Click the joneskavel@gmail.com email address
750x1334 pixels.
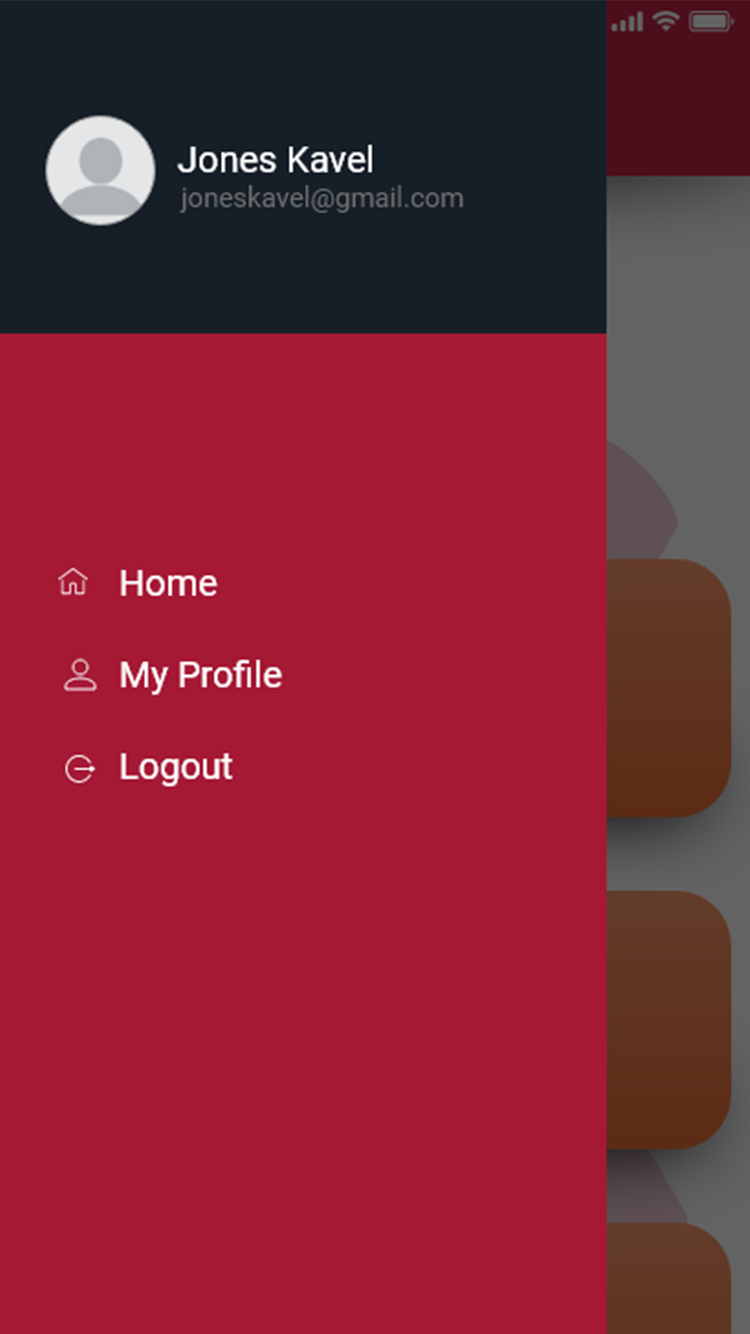pyautogui.click(x=321, y=198)
